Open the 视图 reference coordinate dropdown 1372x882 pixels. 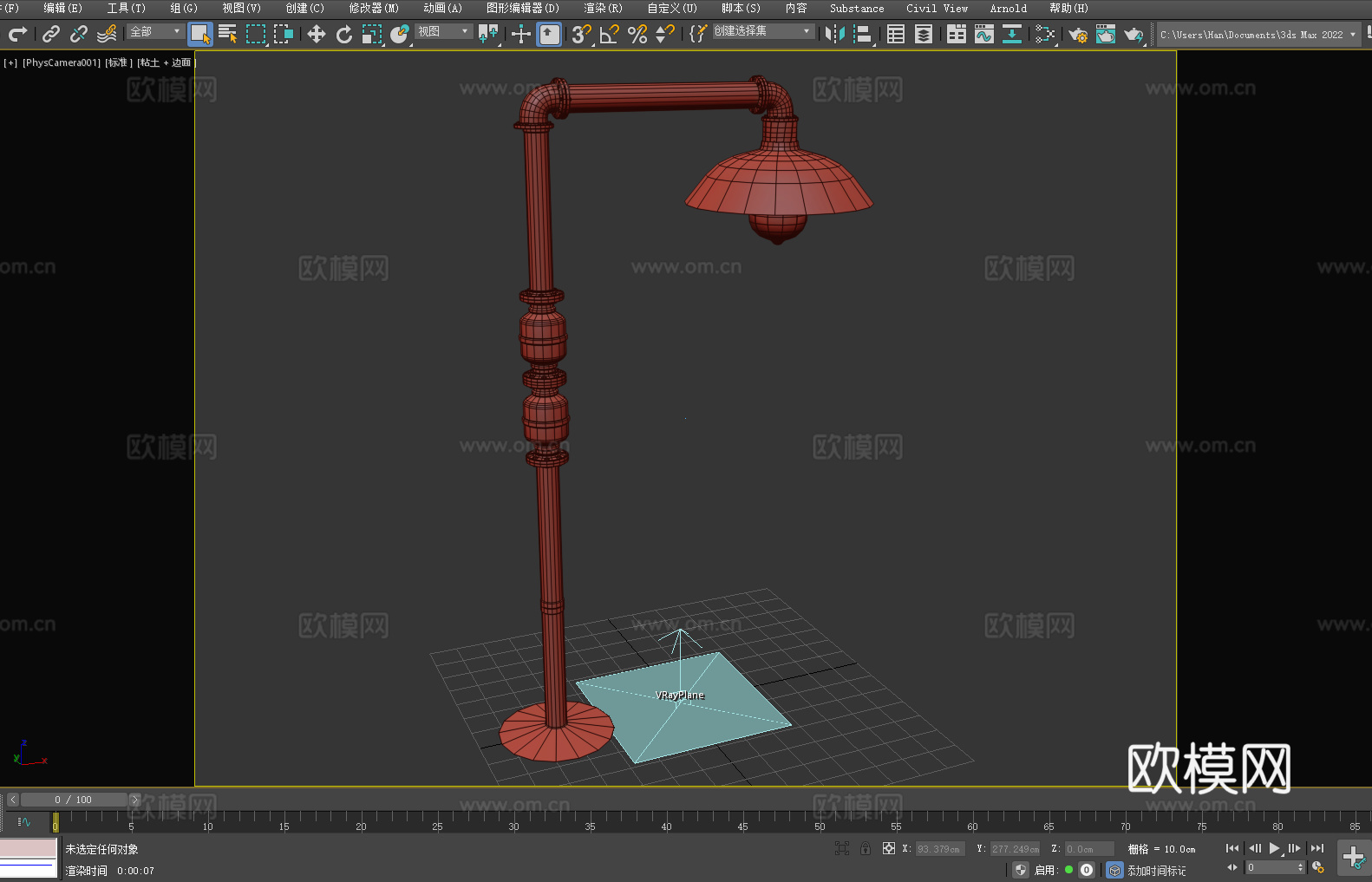coord(443,32)
